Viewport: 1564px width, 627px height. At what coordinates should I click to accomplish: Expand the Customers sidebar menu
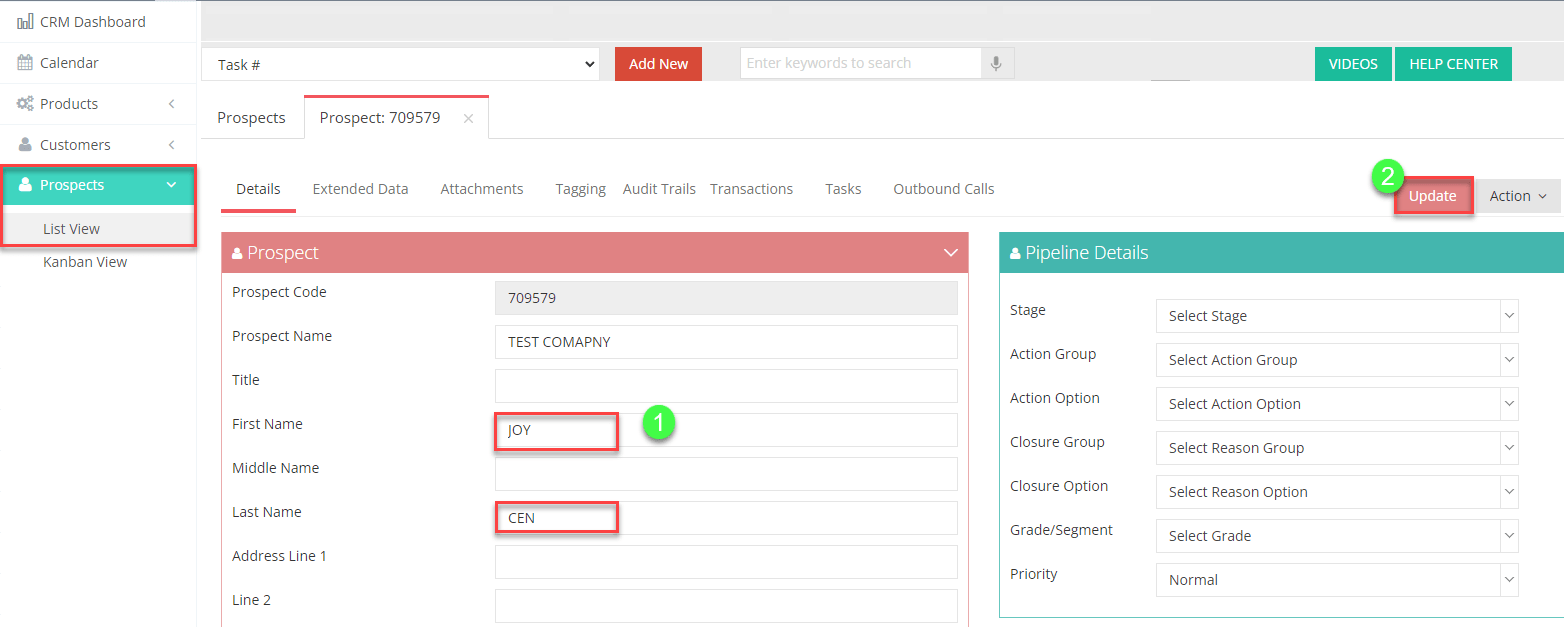(171, 145)
